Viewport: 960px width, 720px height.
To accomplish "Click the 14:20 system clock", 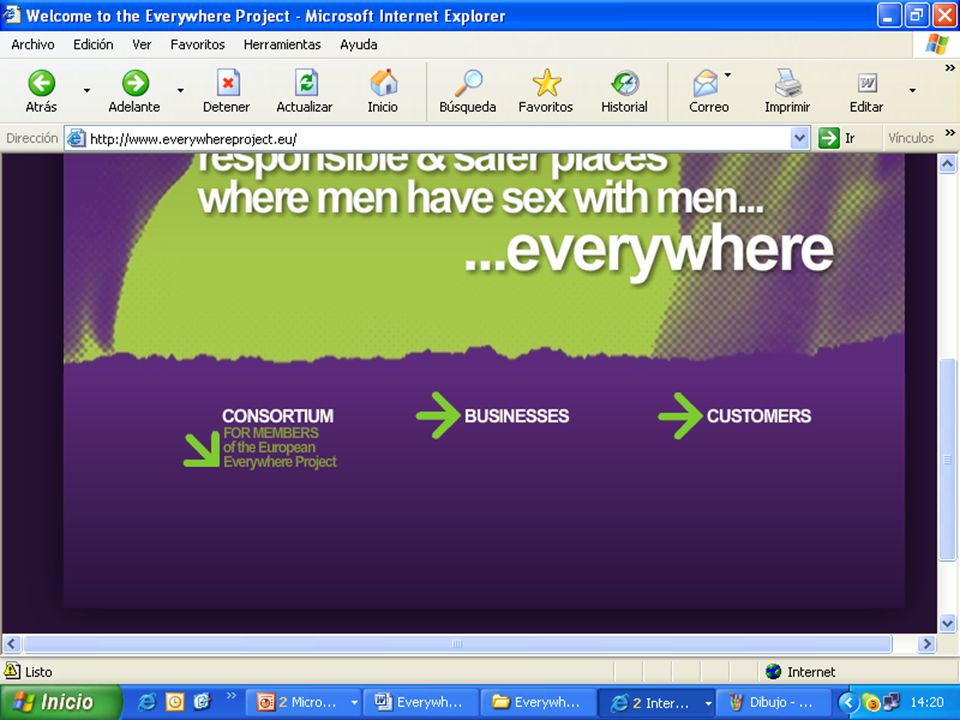I will [x=927, y=702].
